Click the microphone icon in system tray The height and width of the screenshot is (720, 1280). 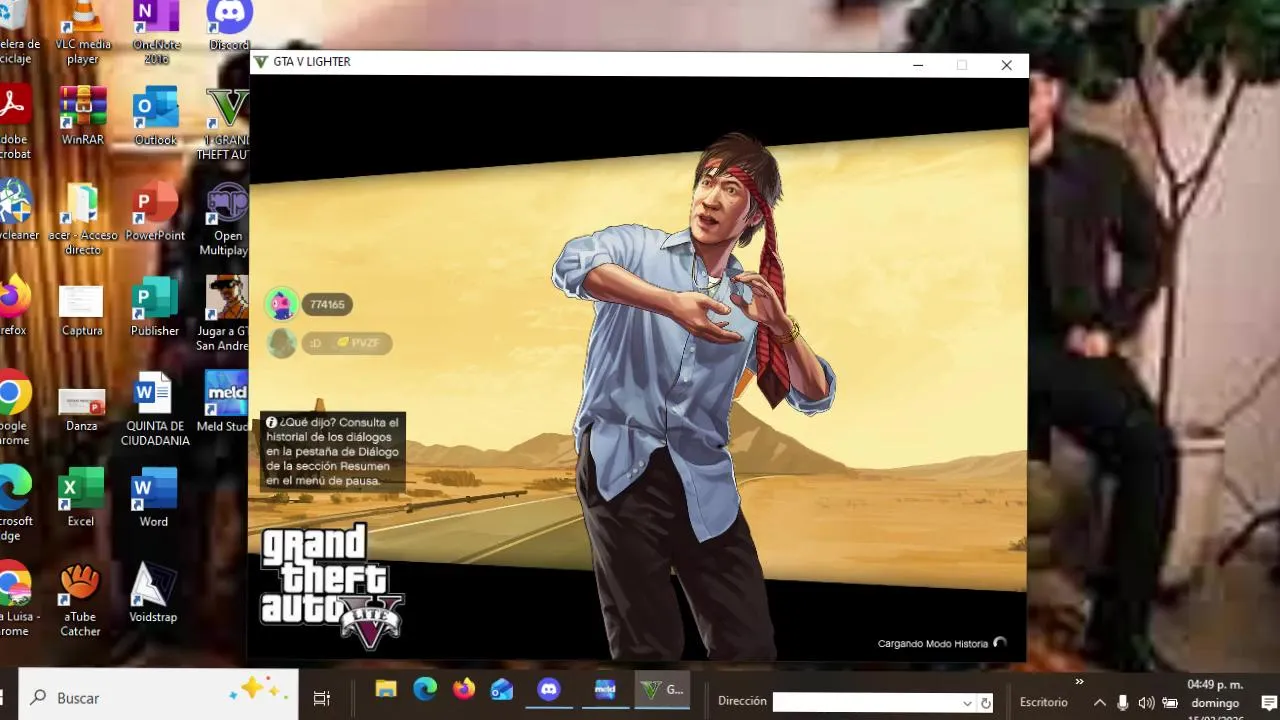pyautogui.click(x=1123, y=702)
